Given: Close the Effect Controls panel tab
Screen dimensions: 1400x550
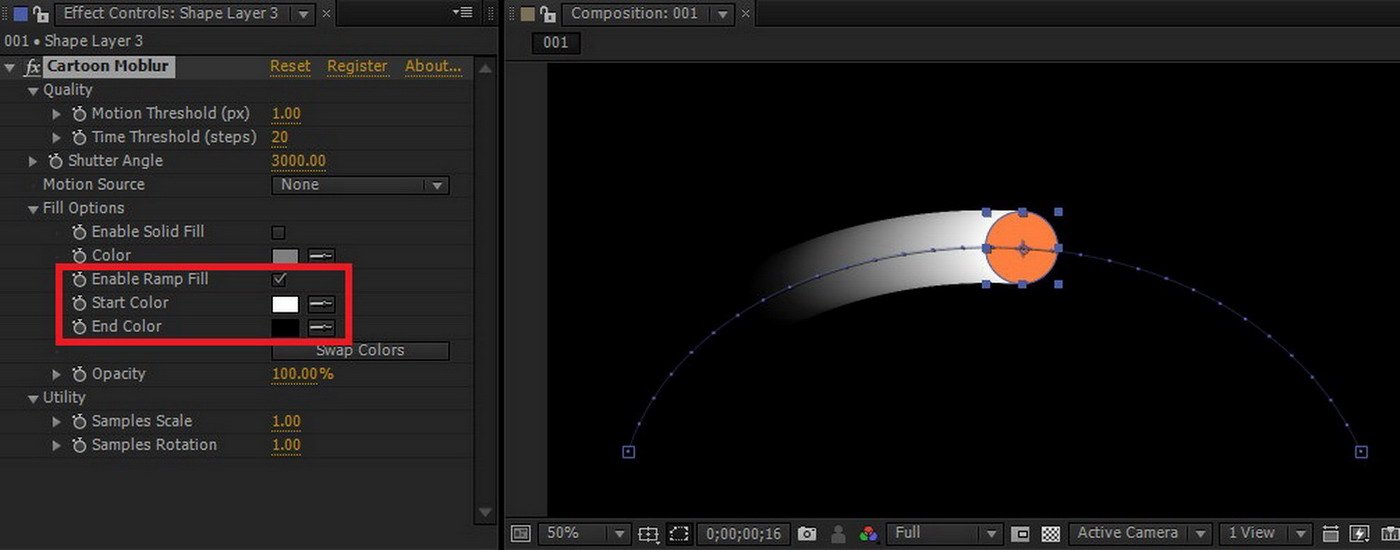Looking at the screenshot, I should [x=327, y=14].
